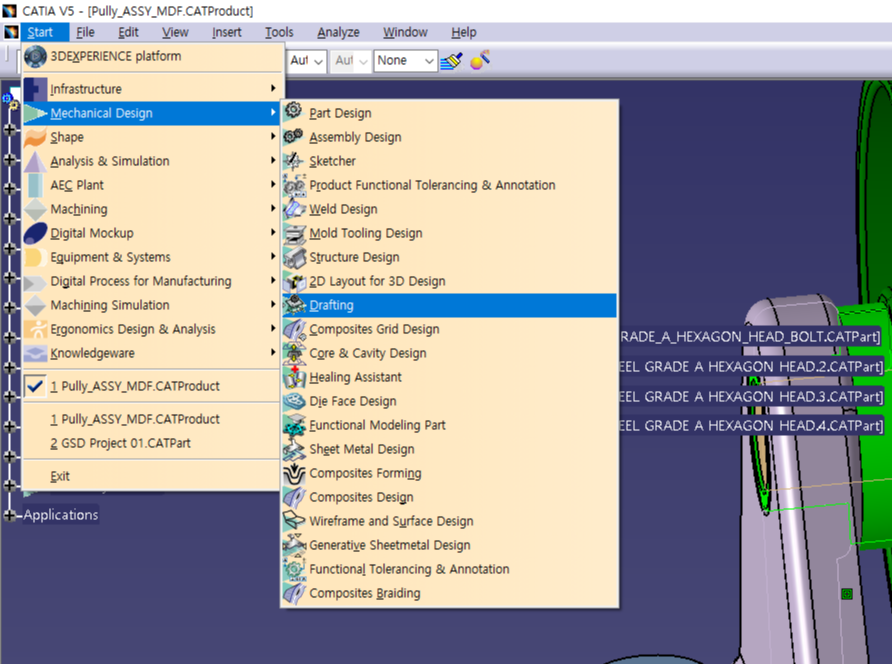Click the Functional Modeling Part icon

(294, 425)
